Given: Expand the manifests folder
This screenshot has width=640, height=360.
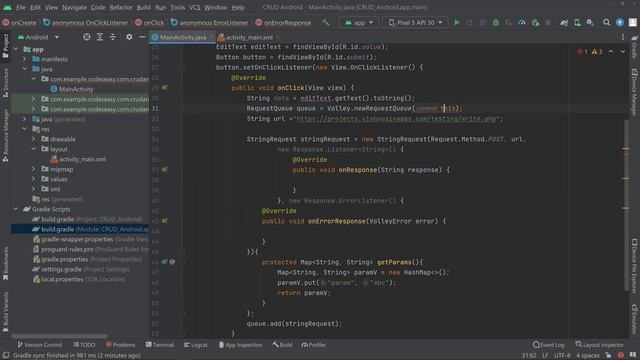Looking at the screenshot, I should click(25, 59).
